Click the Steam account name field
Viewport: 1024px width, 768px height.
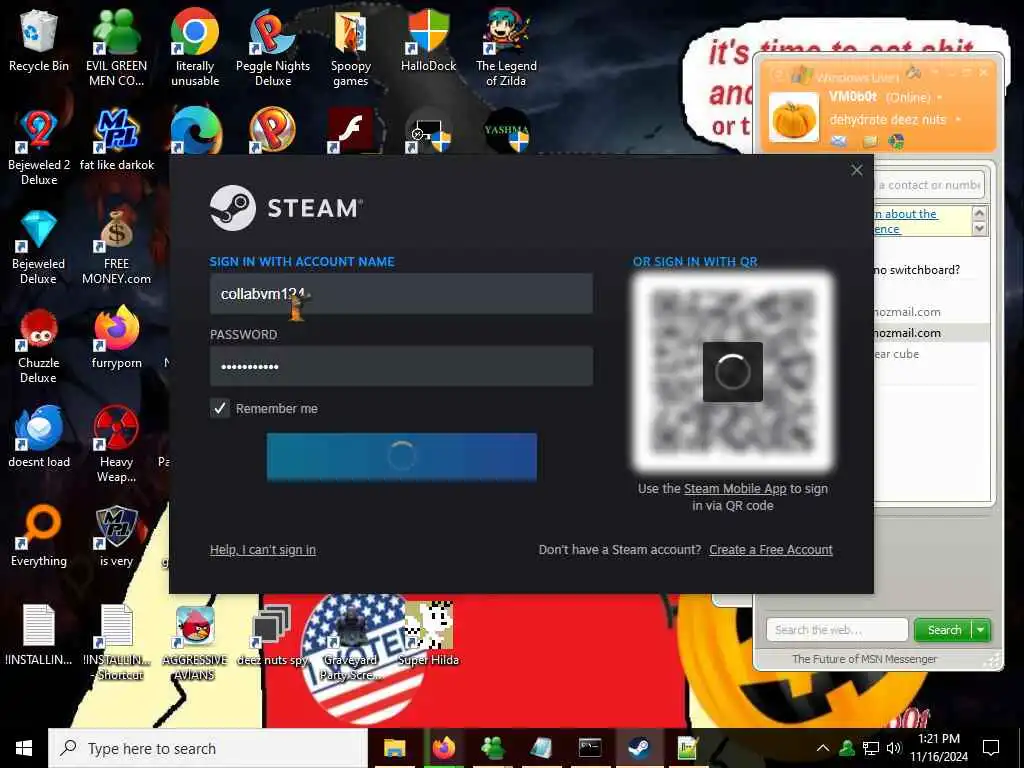tap(401, 294)
